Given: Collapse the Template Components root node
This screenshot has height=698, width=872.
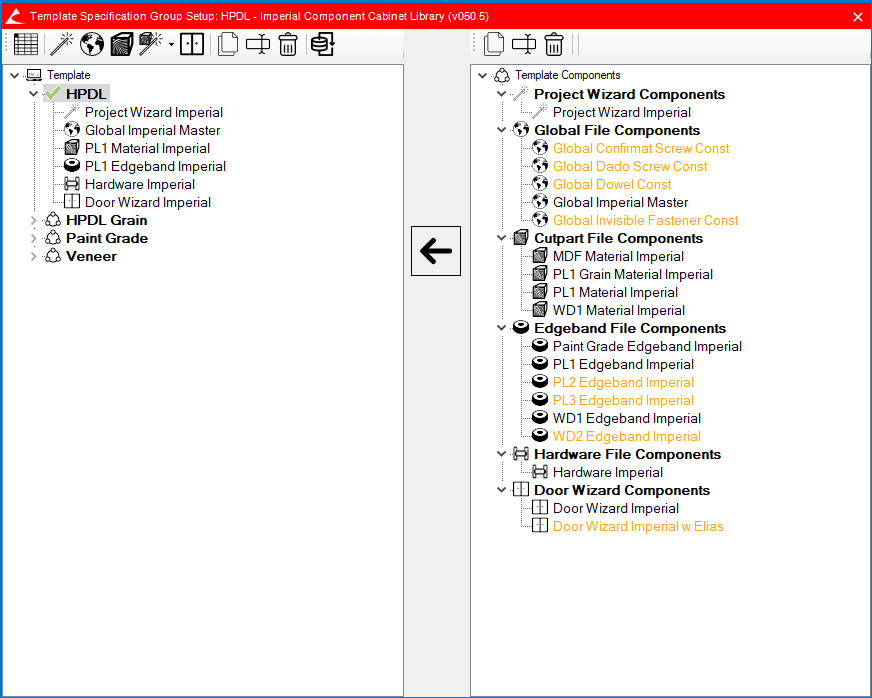Looking at the screenshot, I should (x=483, y=75).
